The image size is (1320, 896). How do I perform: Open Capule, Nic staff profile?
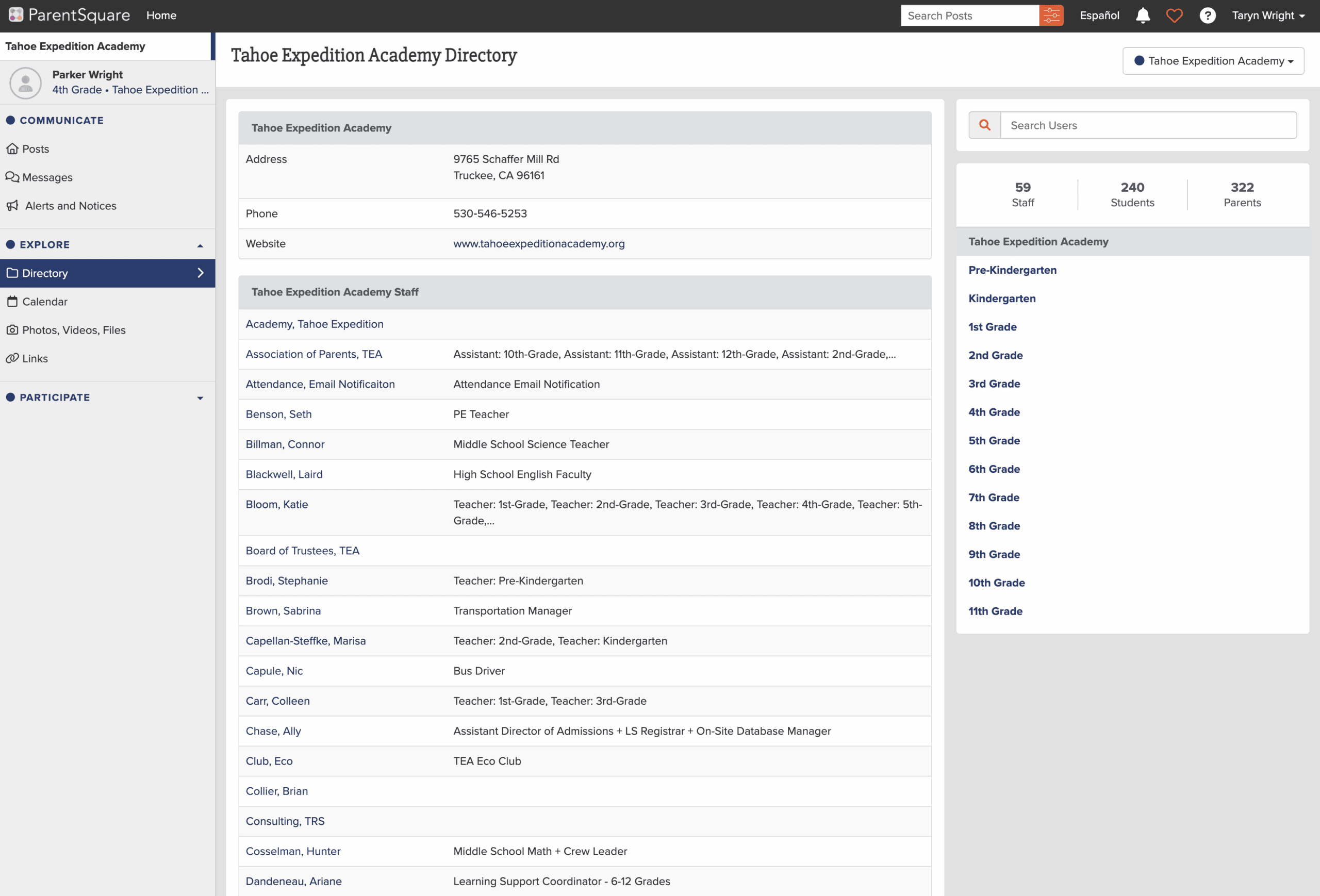[274, 671]
